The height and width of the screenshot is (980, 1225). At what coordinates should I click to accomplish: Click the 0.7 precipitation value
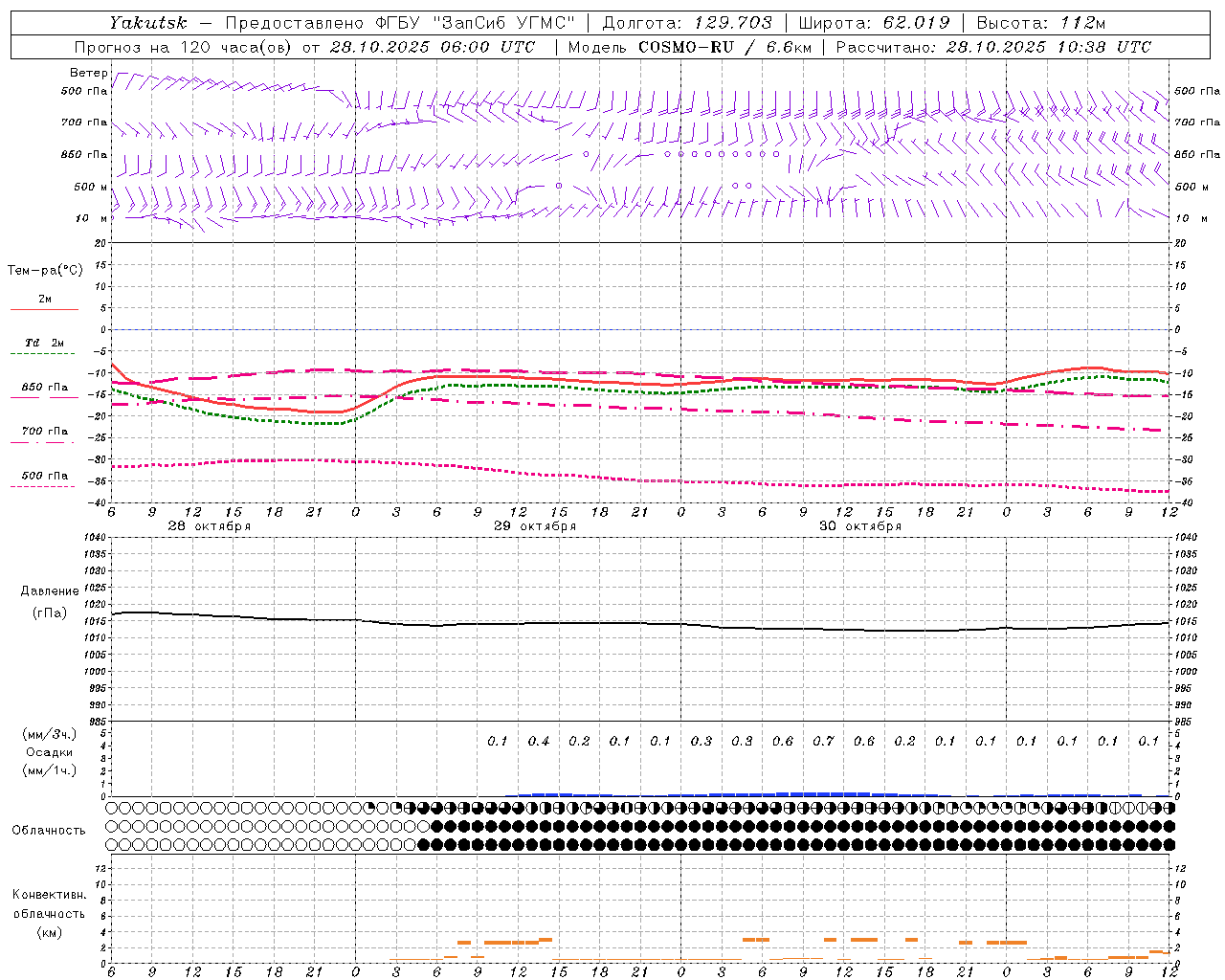coord(823,741)
